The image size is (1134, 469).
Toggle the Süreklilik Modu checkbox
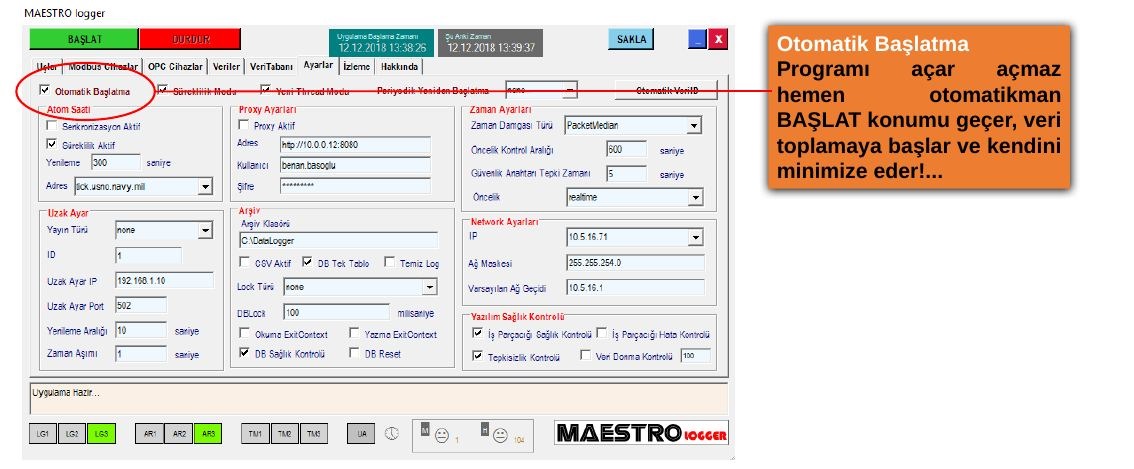click(163, 91)
